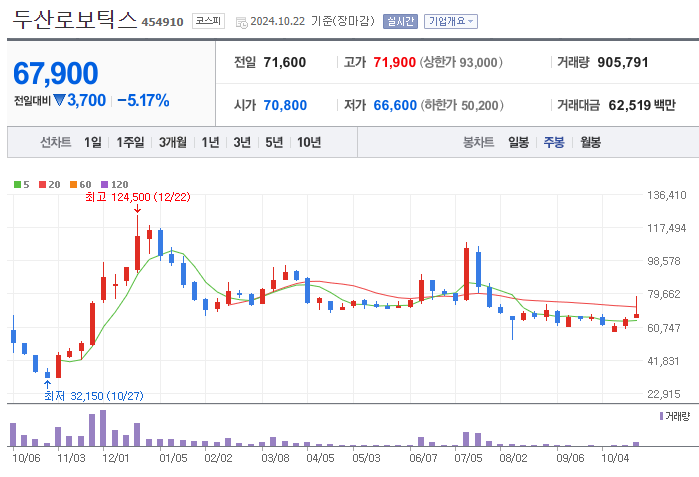Click the purple 거래량 volume legend
The width and height of the screenshot is (699, 477).
[674, 416]
